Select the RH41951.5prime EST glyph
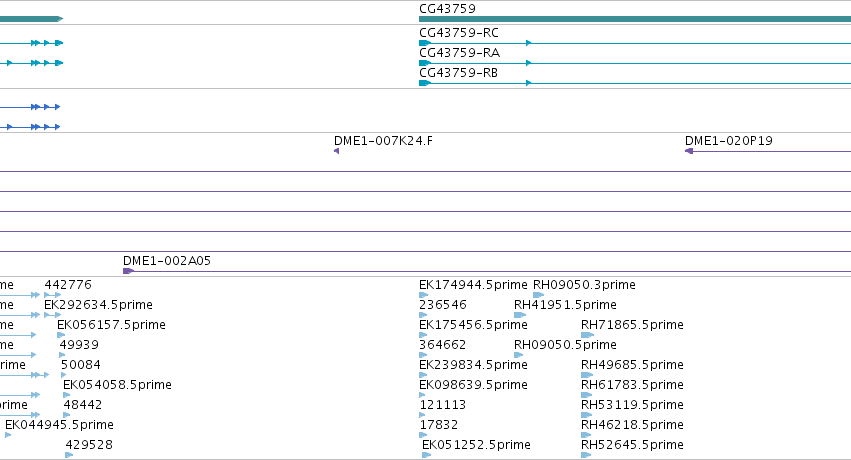851x460 pixels. point(520,315)
